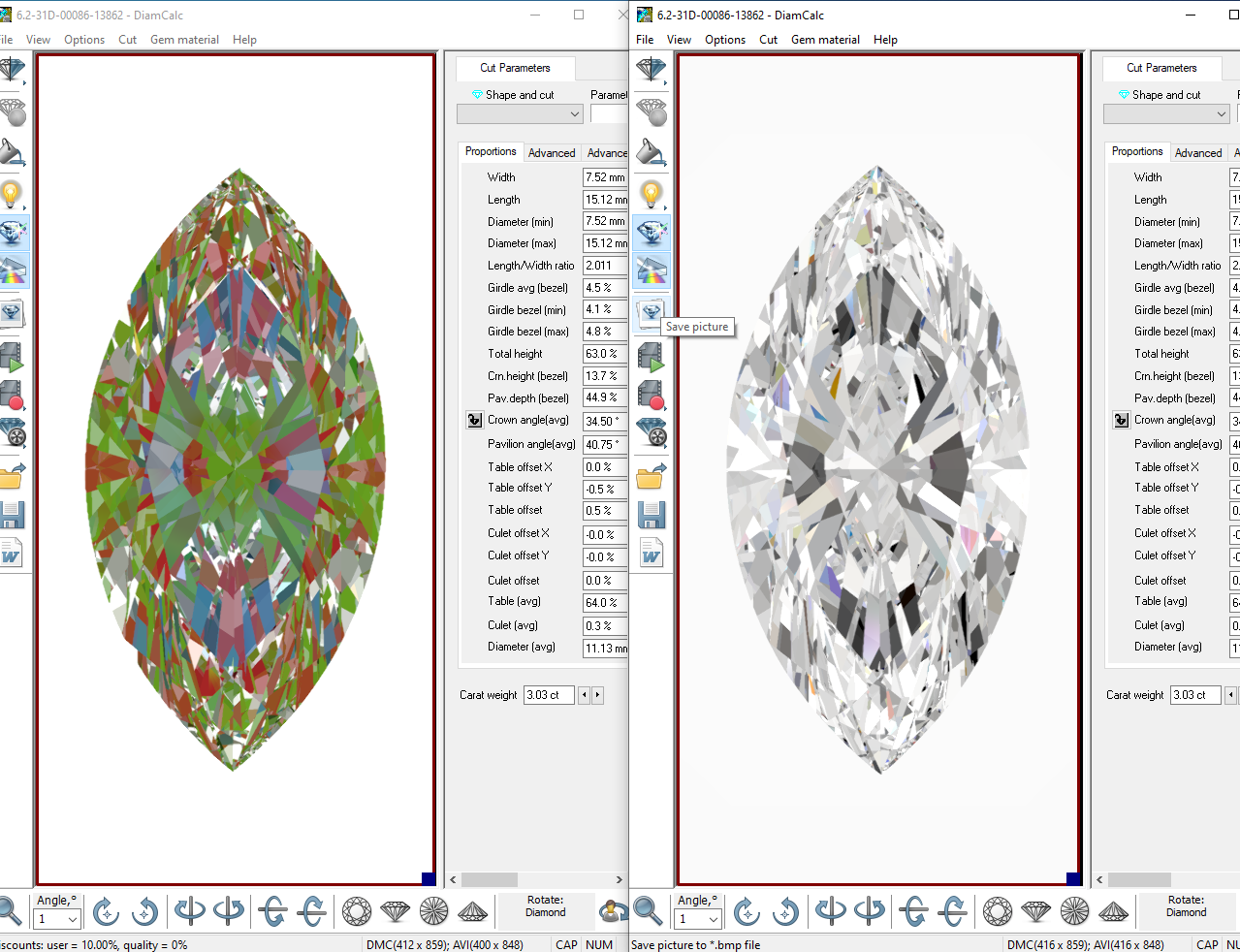The height and width of the screenshot is (952, 1240).
Task: Open View menu in right window
Action: point(679,40)
